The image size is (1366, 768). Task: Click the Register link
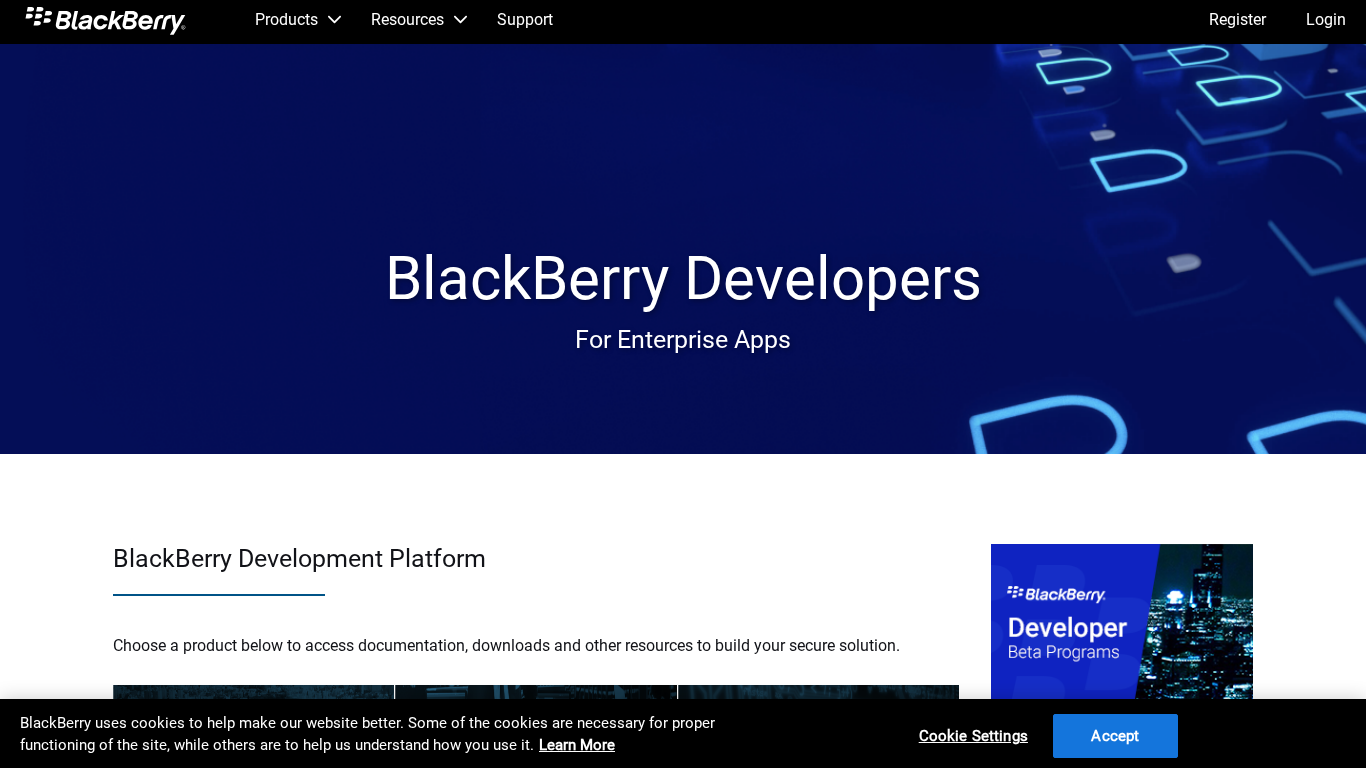(1237, 20)
